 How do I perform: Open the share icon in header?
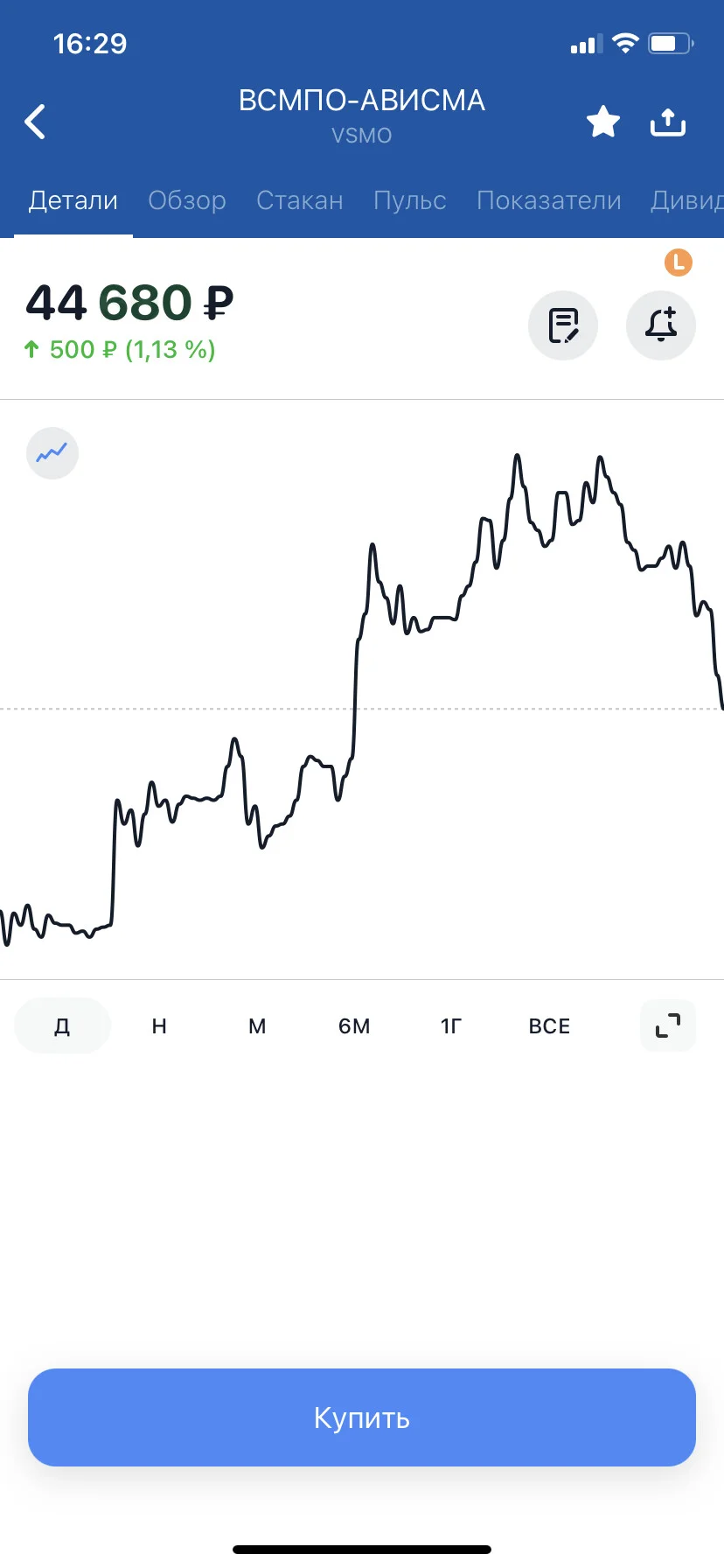[668, 122]
